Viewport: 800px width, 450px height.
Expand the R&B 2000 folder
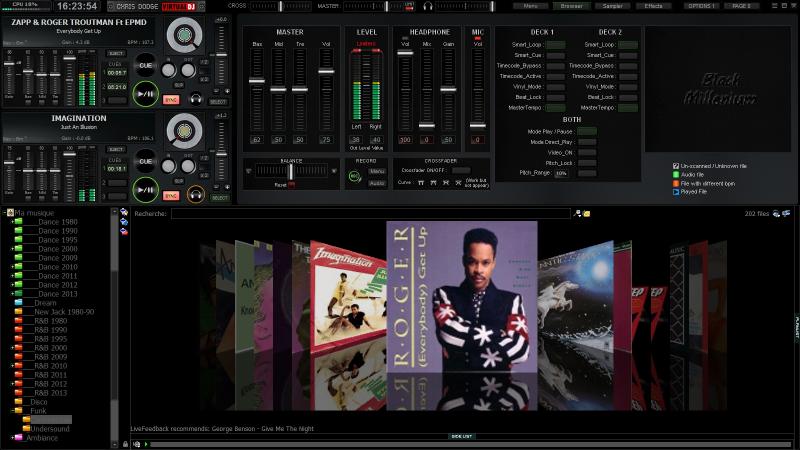pos(13,347)
